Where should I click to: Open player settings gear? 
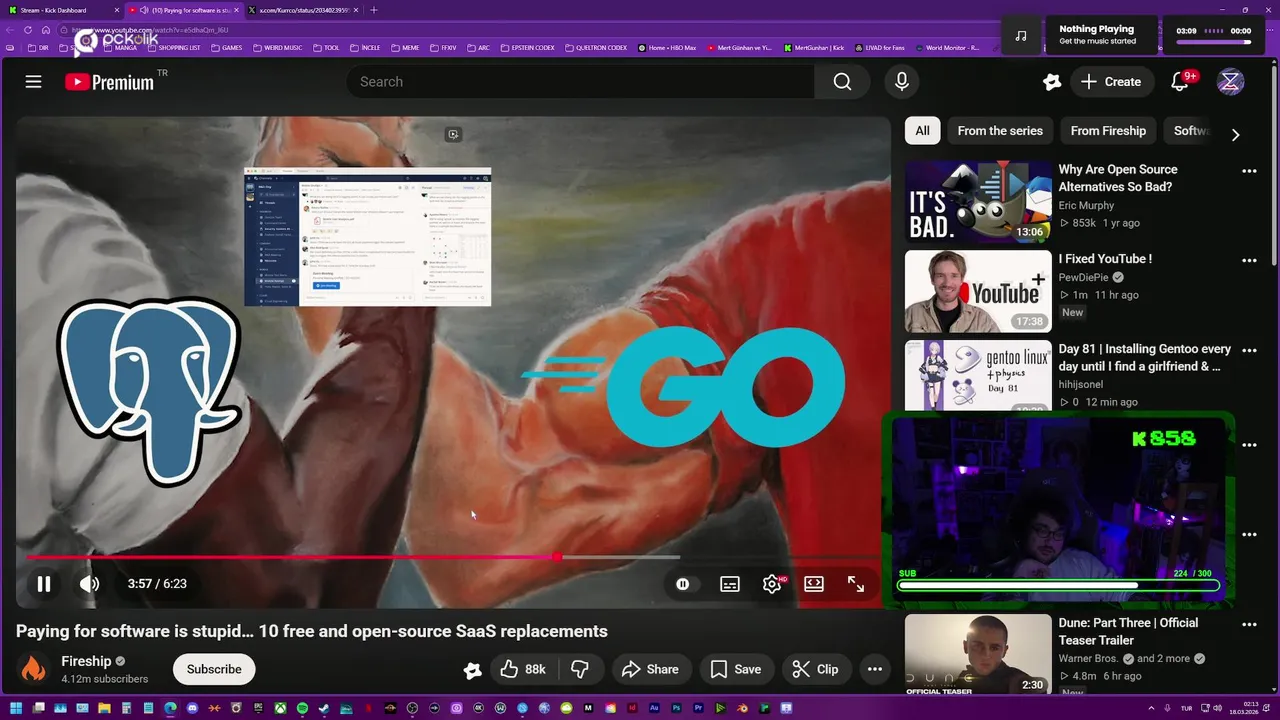coord(772,584)
